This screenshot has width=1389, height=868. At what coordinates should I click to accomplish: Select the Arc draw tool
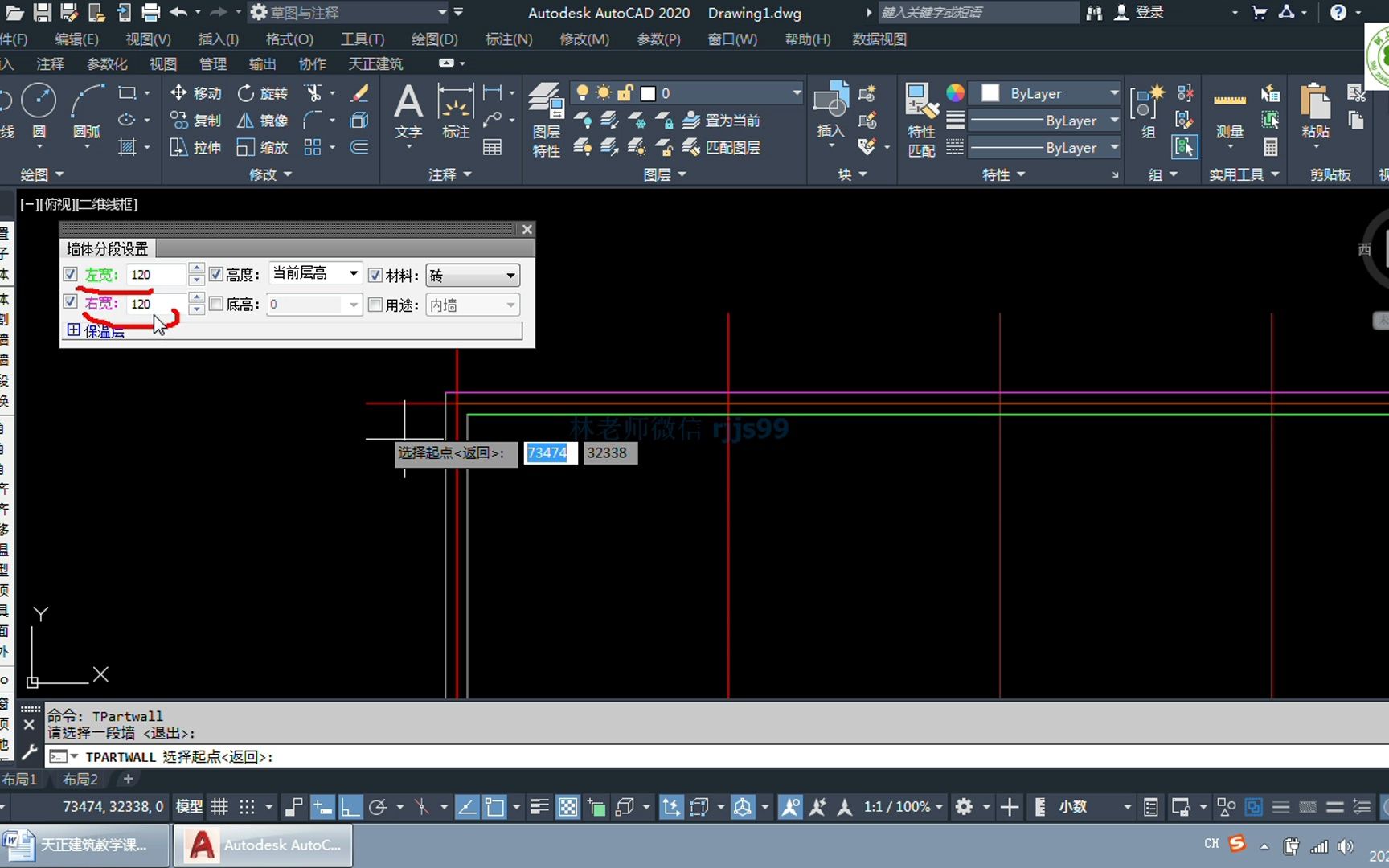87,111
